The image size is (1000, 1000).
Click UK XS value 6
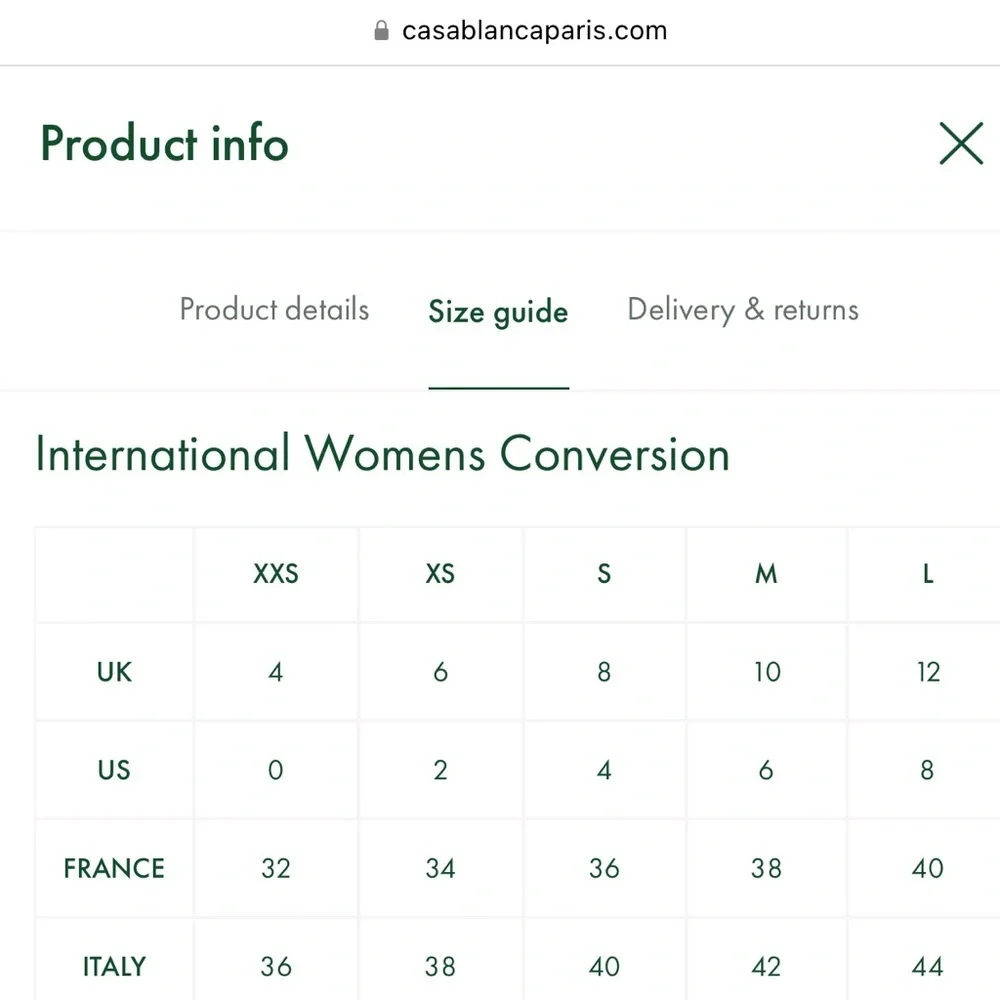pyautogui.click(x=440, y=672)
